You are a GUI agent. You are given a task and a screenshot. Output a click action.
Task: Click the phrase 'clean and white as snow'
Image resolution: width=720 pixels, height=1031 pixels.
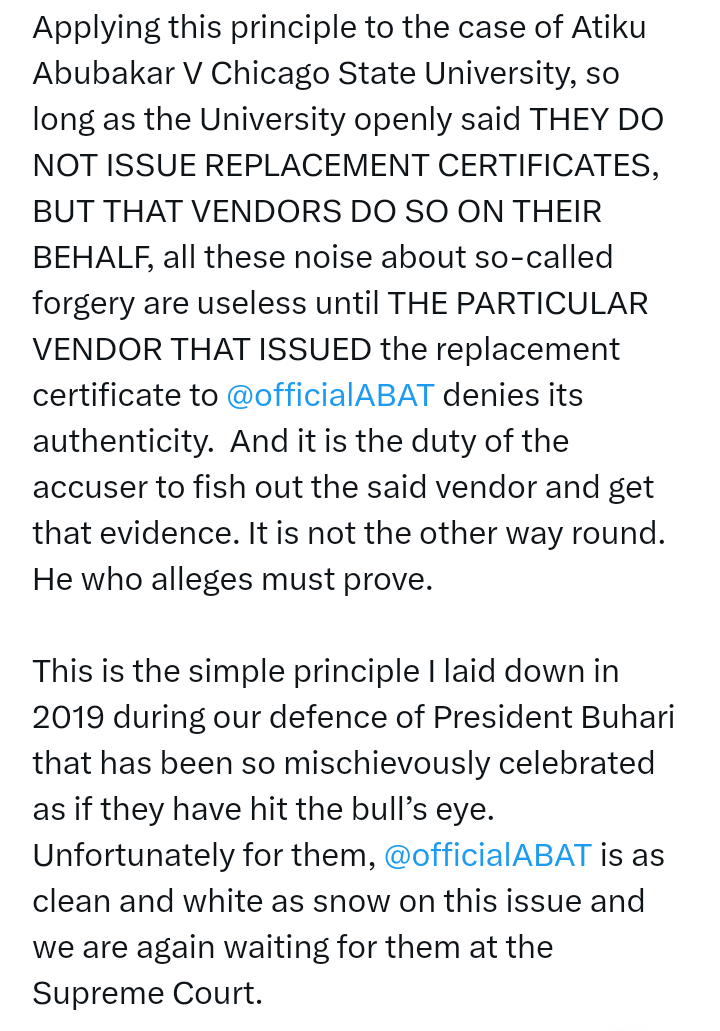[x=212, y=901]
